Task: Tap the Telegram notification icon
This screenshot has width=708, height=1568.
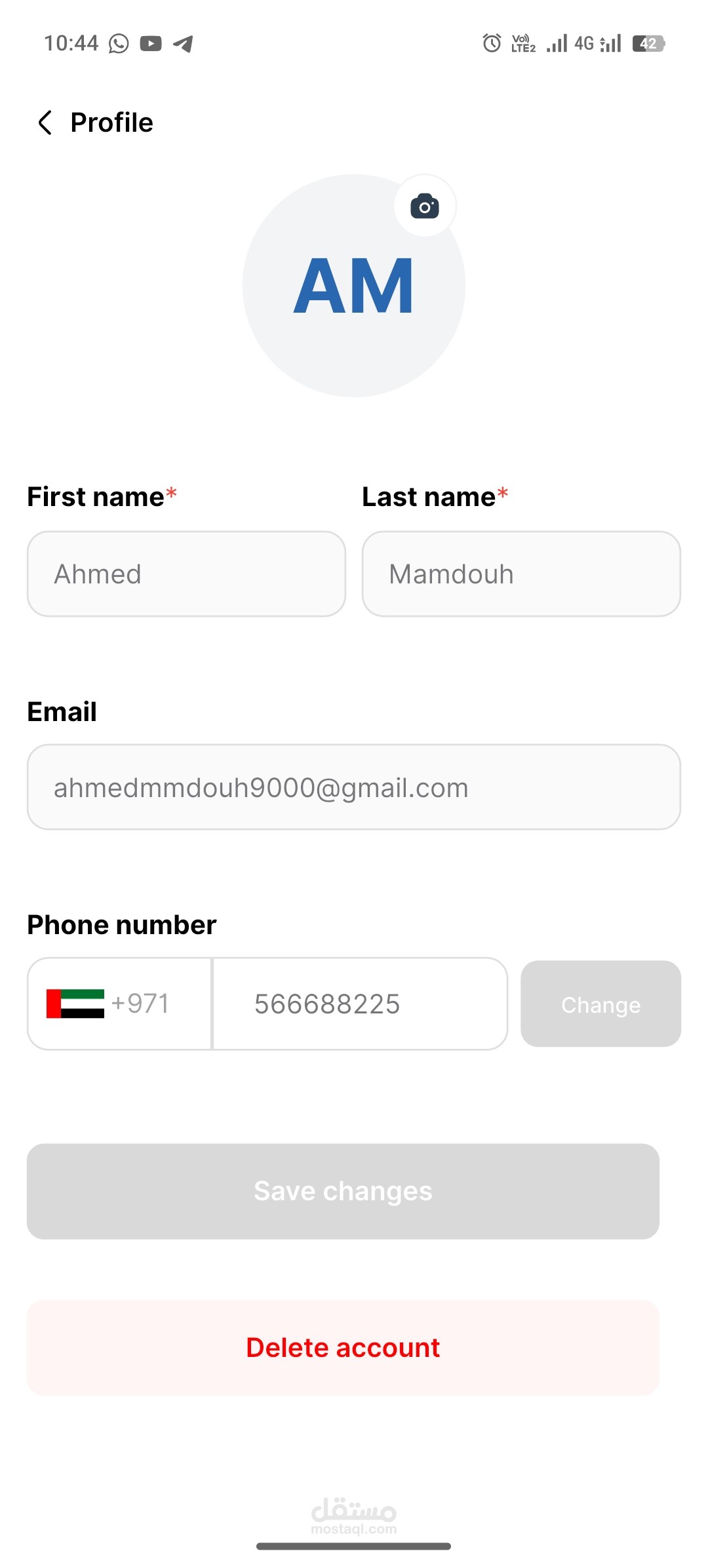Action: click(183, 44)
